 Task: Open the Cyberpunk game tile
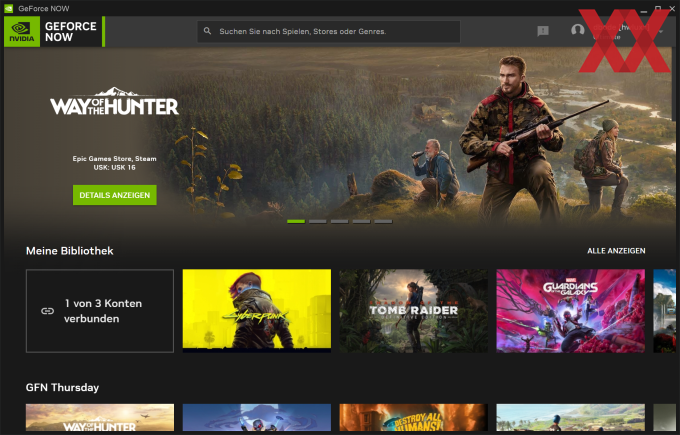[x=257, y=311]
